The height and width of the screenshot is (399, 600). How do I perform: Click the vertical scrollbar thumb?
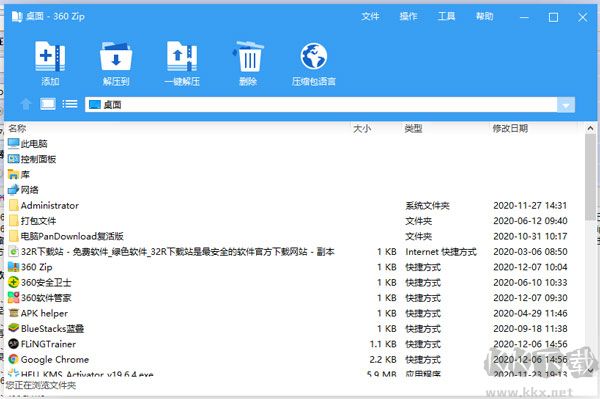[x=590, y=177]
